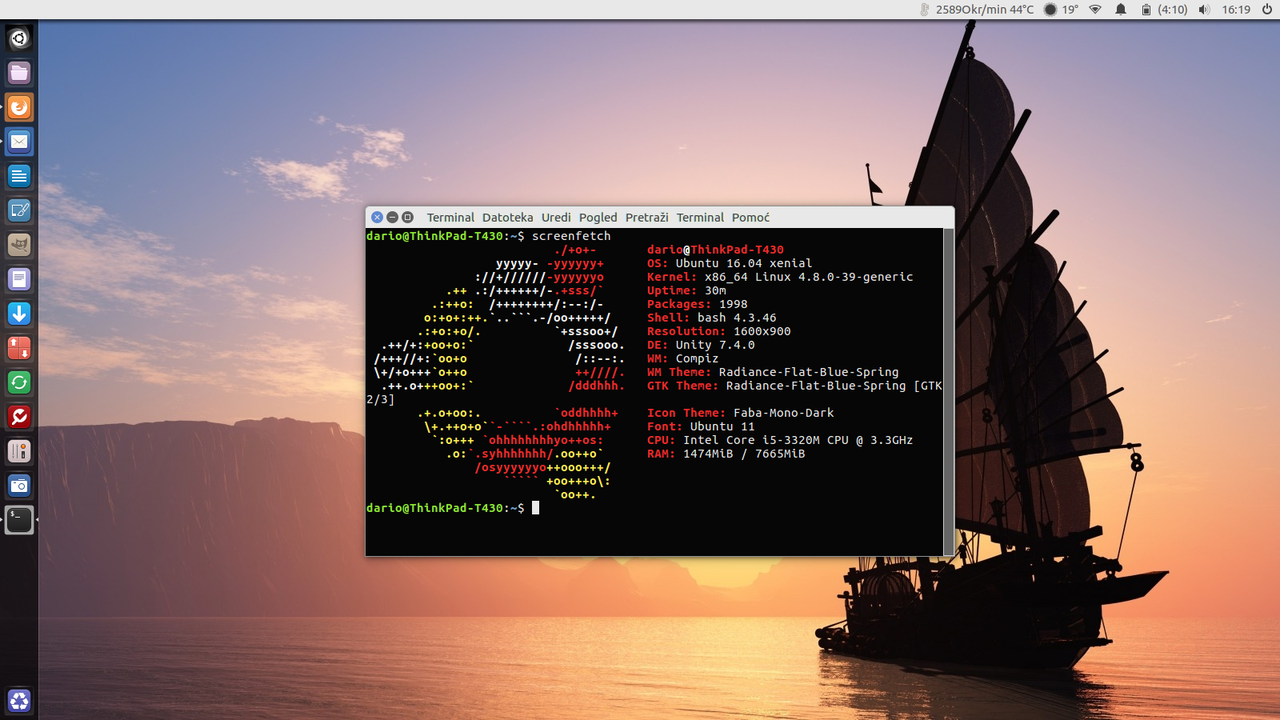The width and height of the screenshot is (1280, 720).
Task: Open the Uredi menu
Action: click(556, 217)
